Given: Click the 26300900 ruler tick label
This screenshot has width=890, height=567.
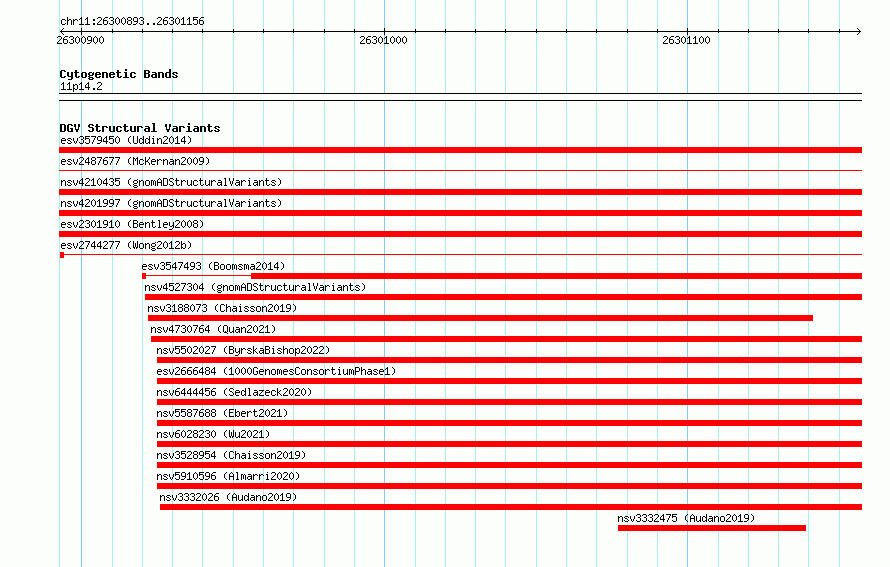Looking at the screenshot, I should pyautogui.click(x=81, y=40).
